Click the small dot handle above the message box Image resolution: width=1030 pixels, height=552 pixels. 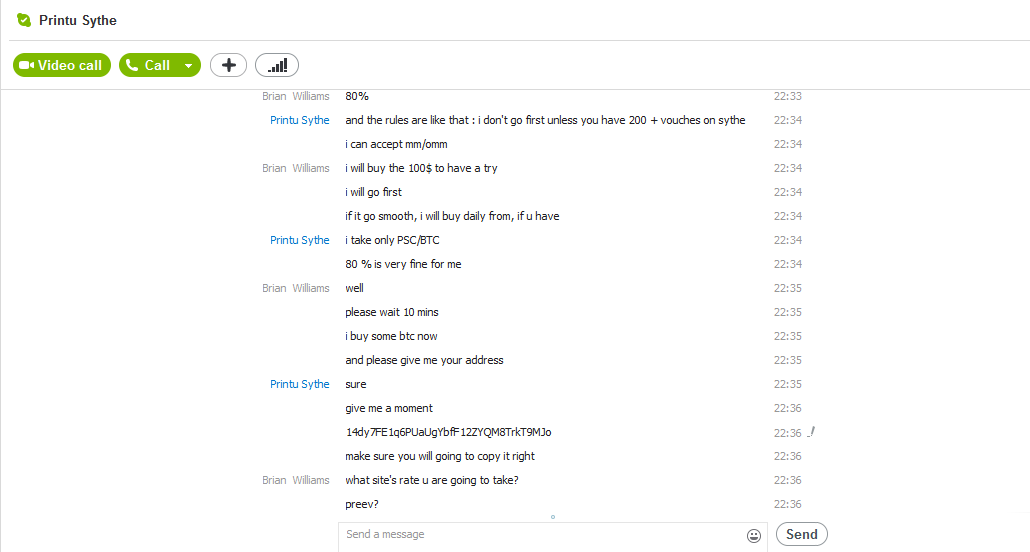tap(553, 517)
